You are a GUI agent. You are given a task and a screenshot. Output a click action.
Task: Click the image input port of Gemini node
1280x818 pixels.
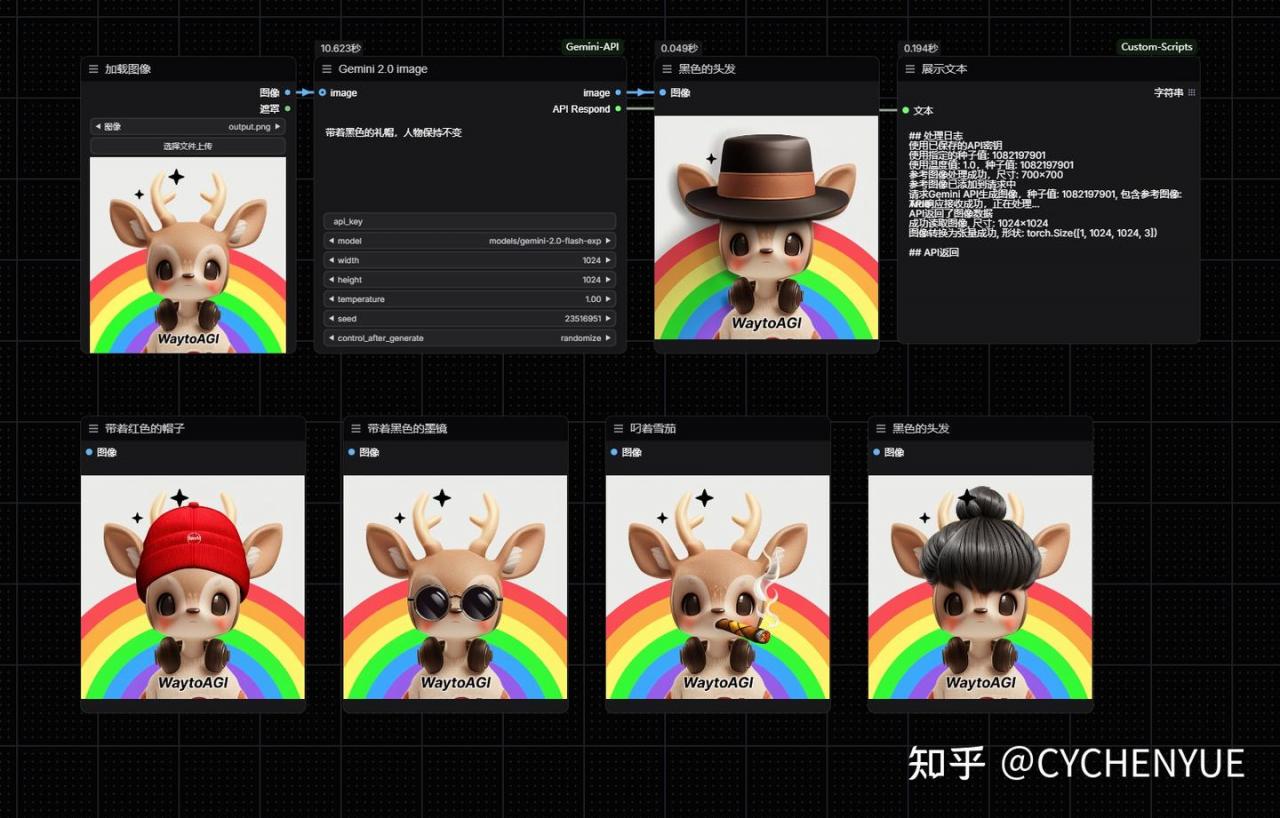[322, 93]
